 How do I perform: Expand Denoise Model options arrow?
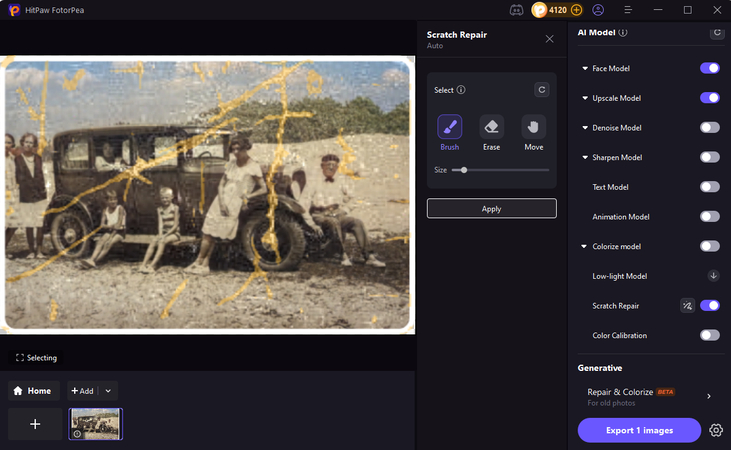coord(585,128)
